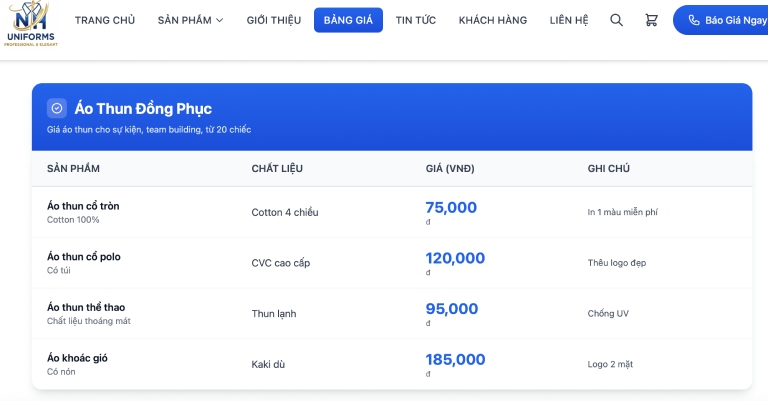Select the Áo thun cổ tròn row

pos(392,212)
